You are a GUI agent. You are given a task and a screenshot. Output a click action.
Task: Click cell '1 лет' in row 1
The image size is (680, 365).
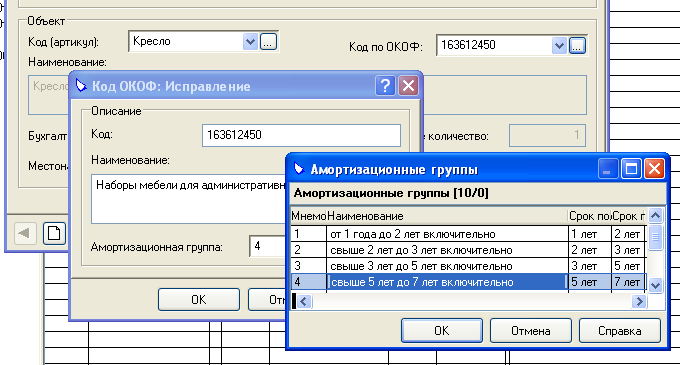590,234
